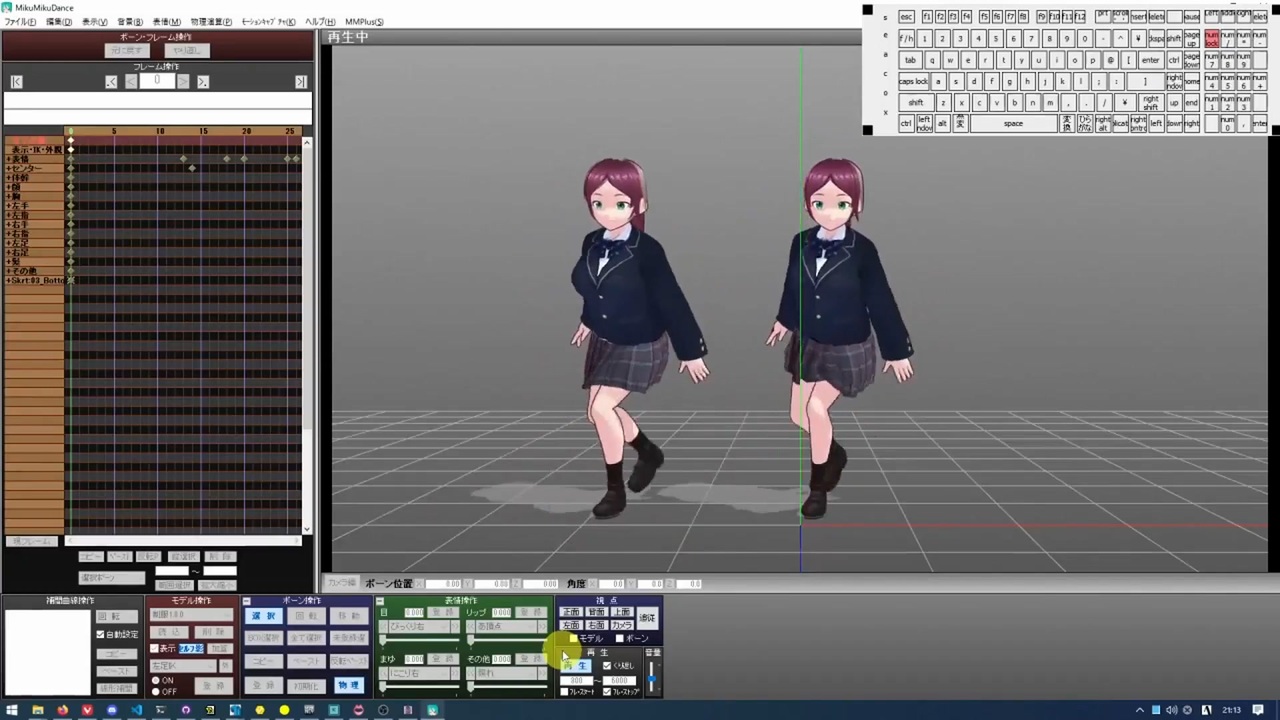
Task: Expand the 髪 bone group
Action: click(x=8, y=262)
